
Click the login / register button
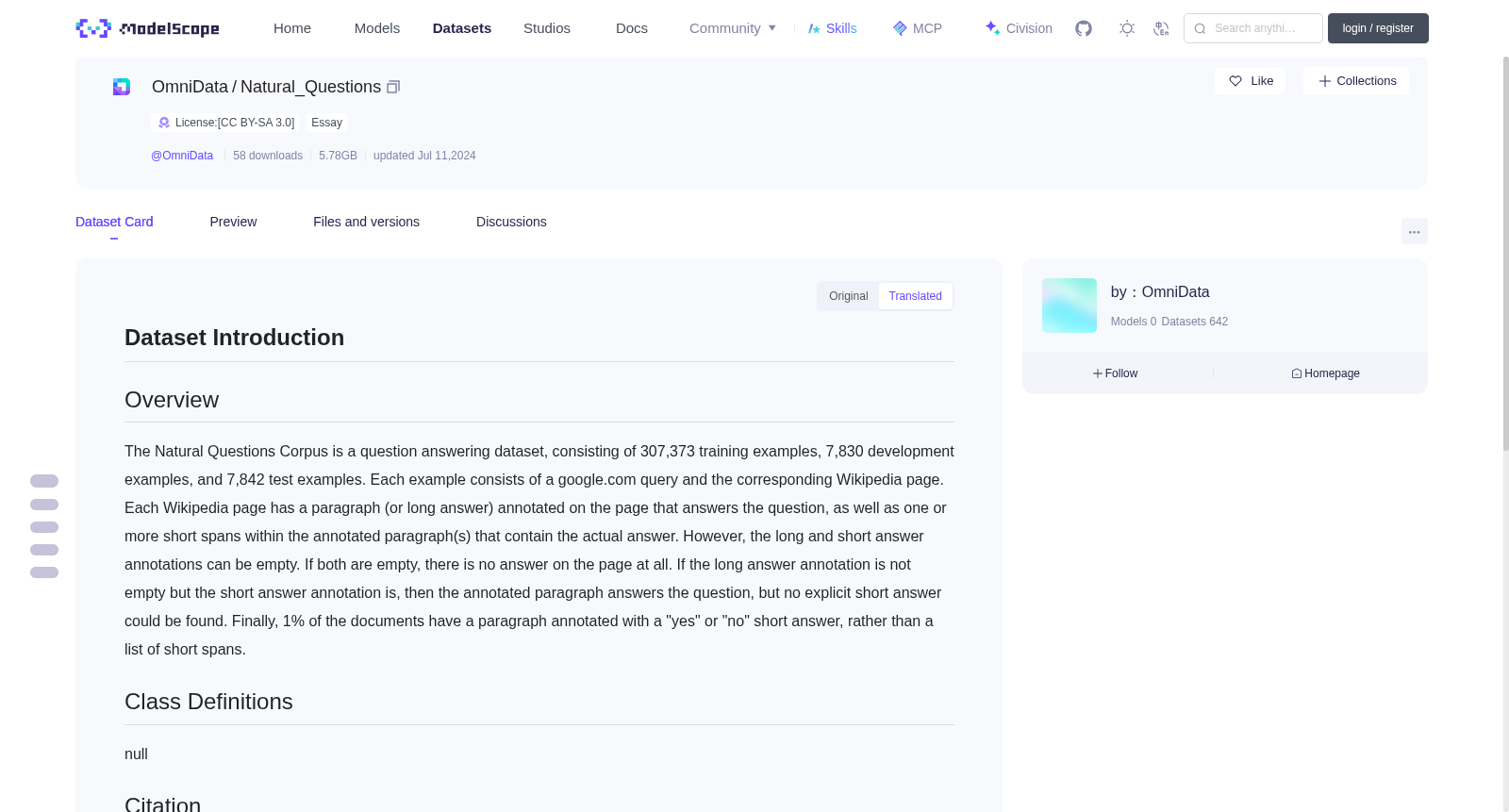click(1378, 28)
